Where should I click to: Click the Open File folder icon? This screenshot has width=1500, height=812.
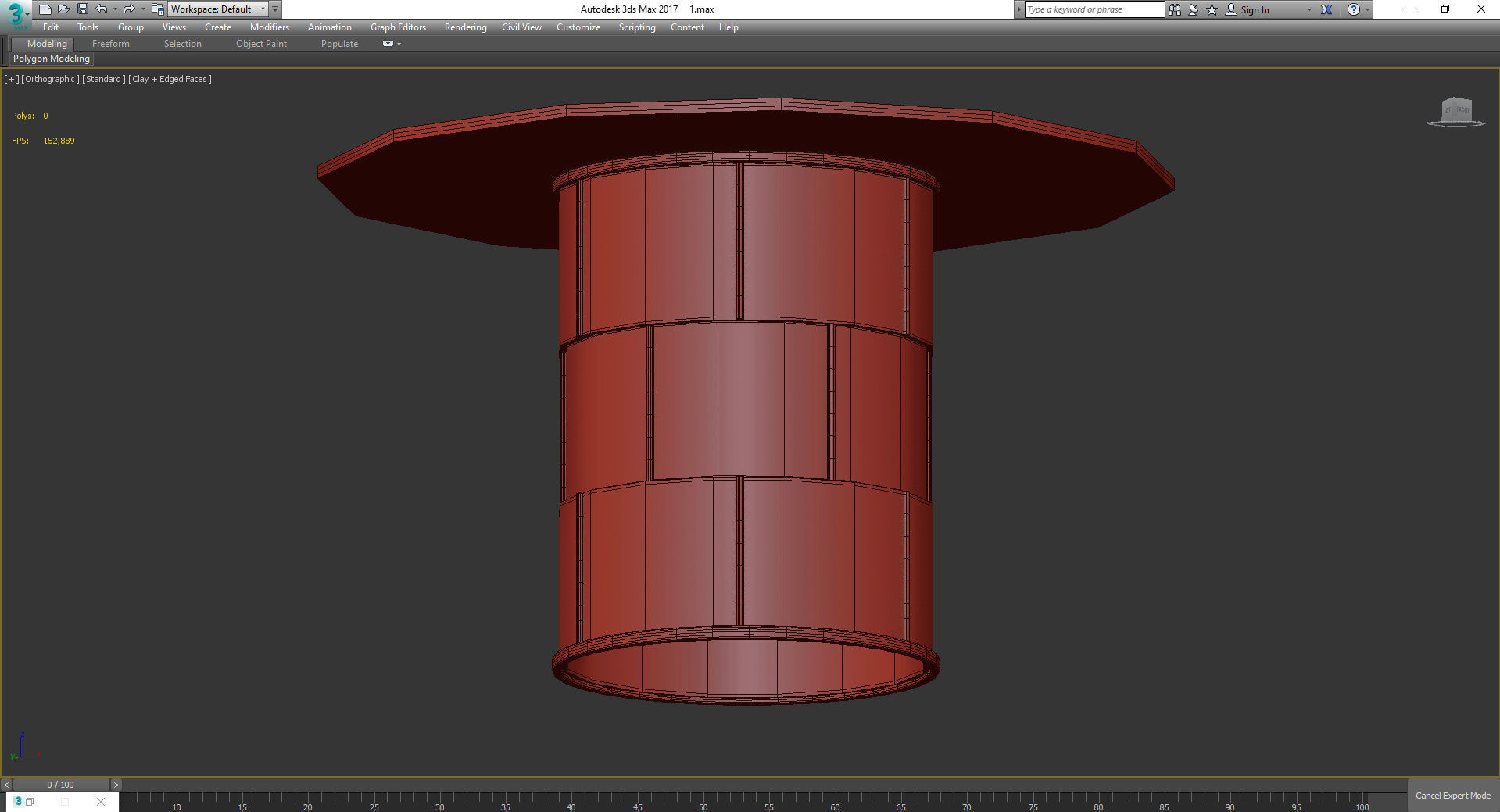(63, 9)
